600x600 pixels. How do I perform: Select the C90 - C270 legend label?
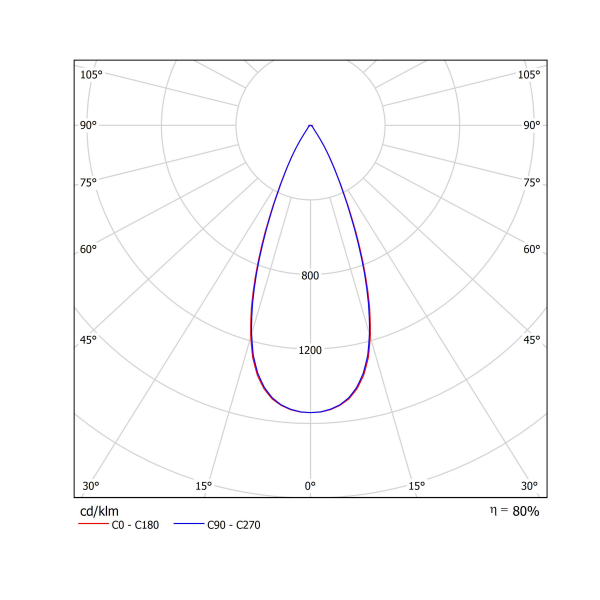pos(234,525)
